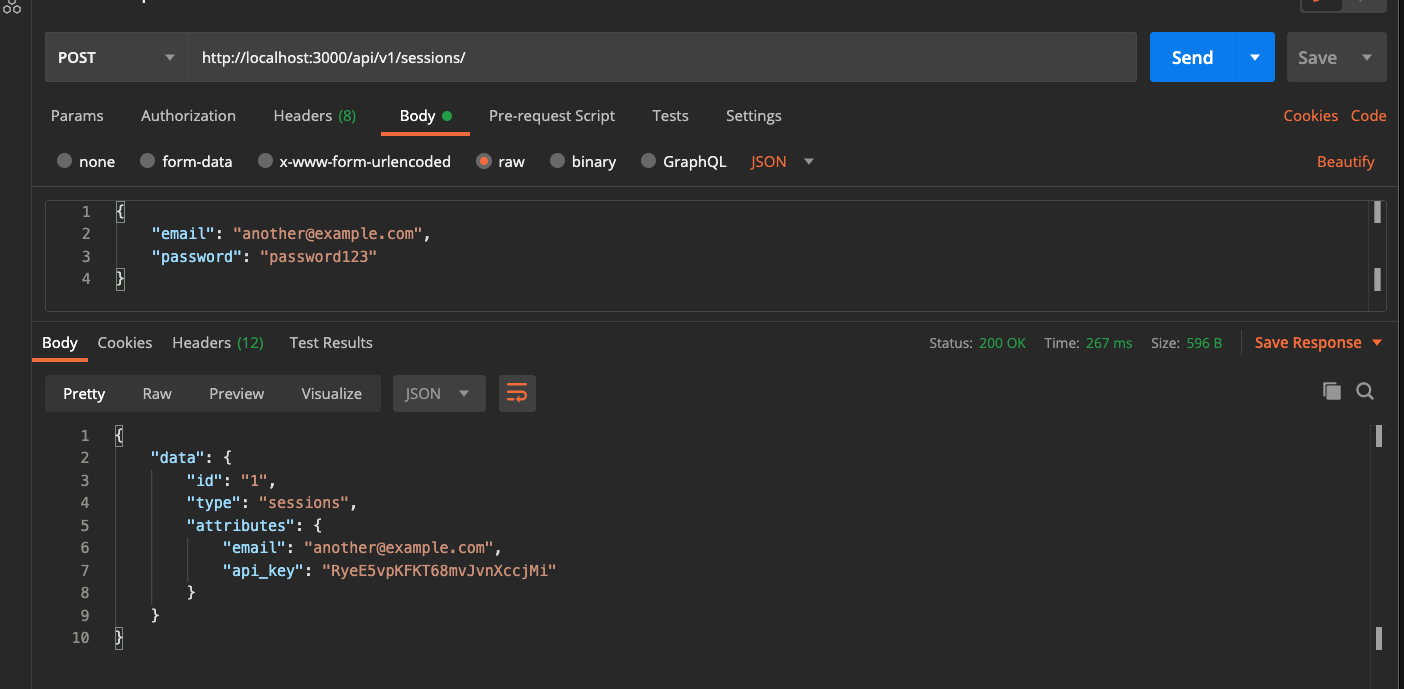Open the request body JSON format dropdown

click(782, 161)
